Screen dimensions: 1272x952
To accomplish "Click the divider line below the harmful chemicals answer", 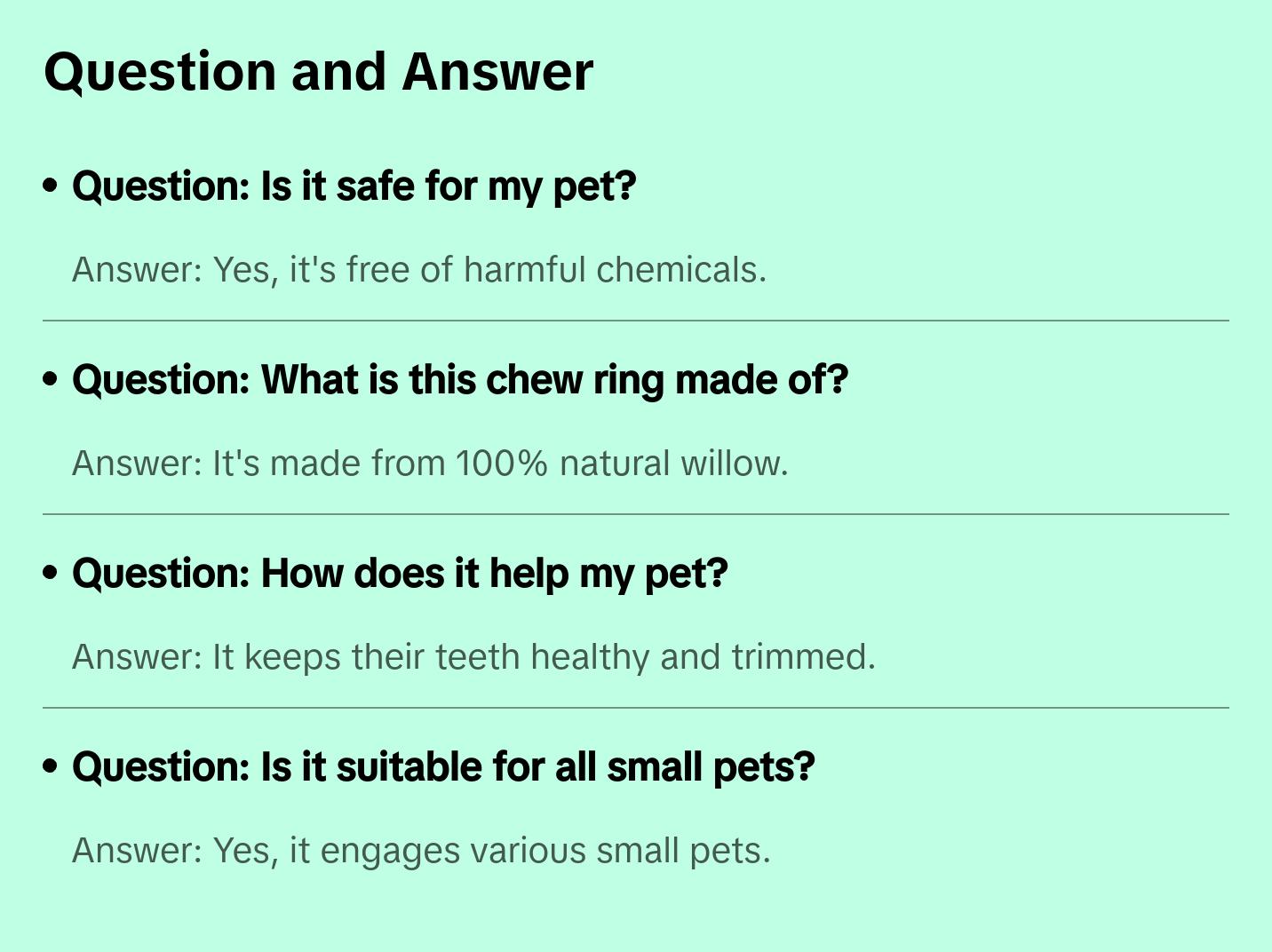I will [636, 321].
